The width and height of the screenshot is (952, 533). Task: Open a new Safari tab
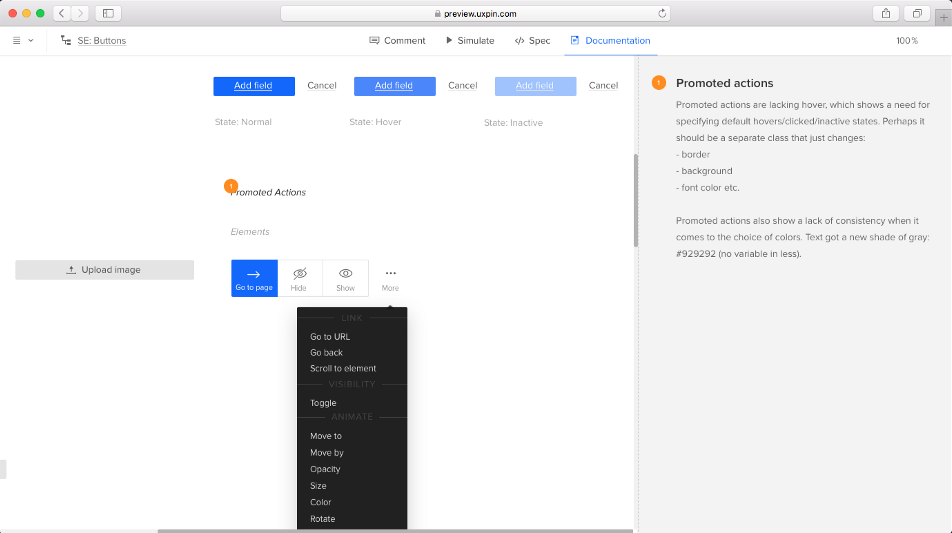(x=944, y=17)
